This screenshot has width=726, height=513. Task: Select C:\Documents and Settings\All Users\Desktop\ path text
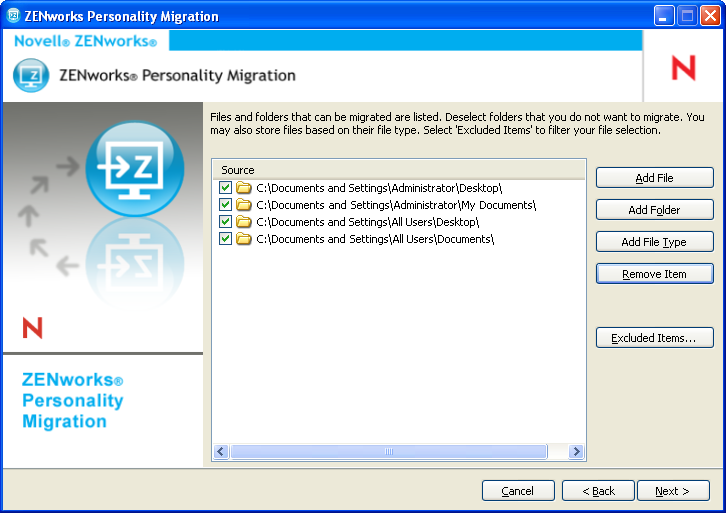click(x=368, y=222)
